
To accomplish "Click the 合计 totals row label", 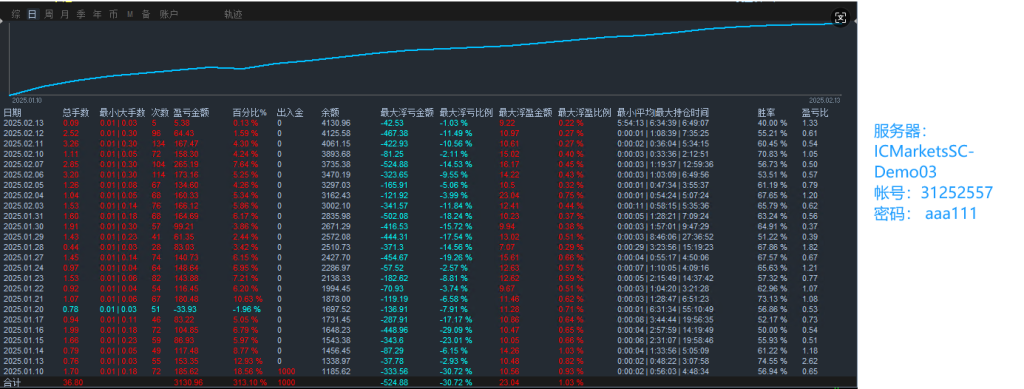I will tap(12, 382).
